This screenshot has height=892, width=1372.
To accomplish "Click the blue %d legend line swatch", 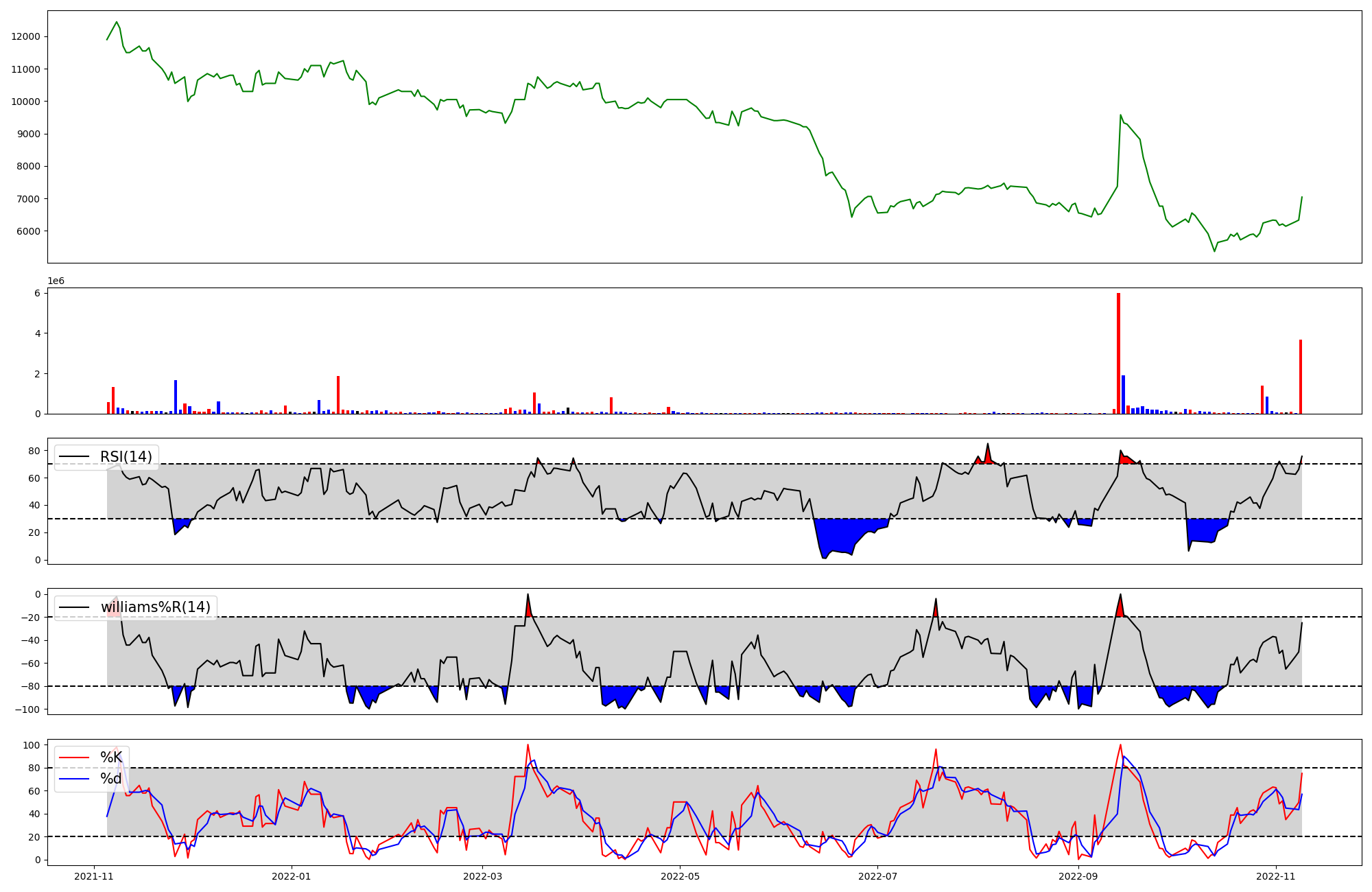I will point(74,779).
